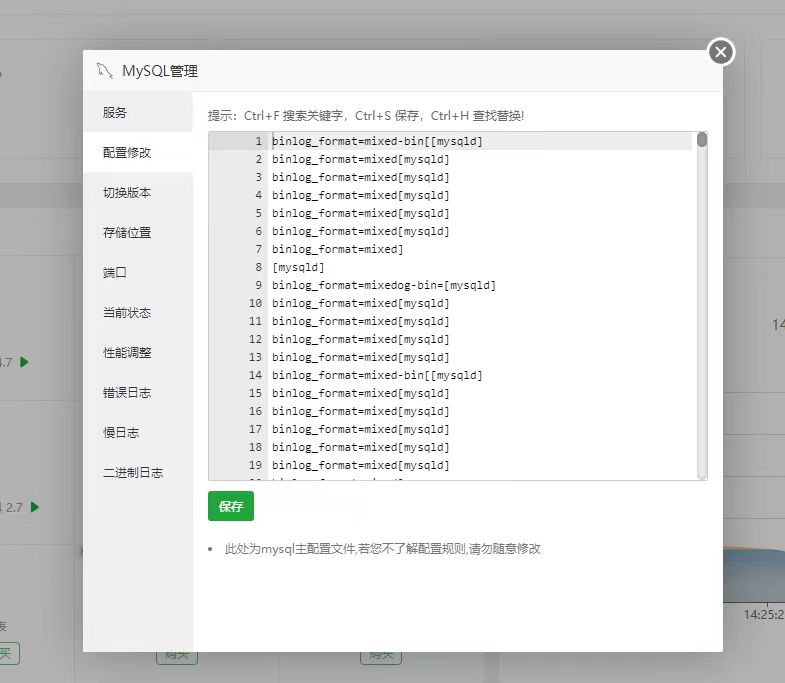
Task: Select line number 19 in gutter
Action: (255, 466)
